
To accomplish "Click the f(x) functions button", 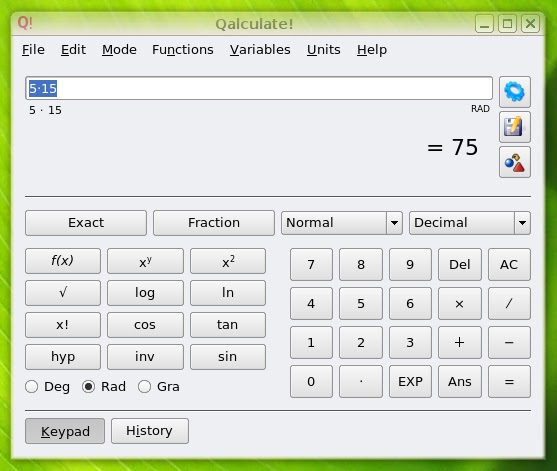I will point(63,261).
